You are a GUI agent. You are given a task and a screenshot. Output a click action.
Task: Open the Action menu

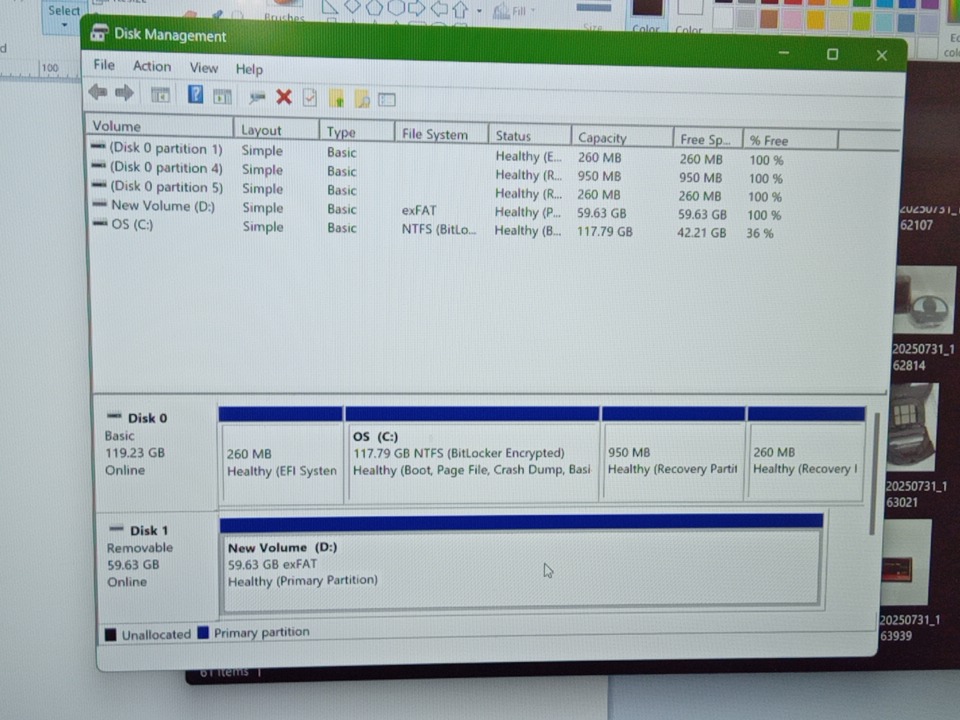pos(152,66)
